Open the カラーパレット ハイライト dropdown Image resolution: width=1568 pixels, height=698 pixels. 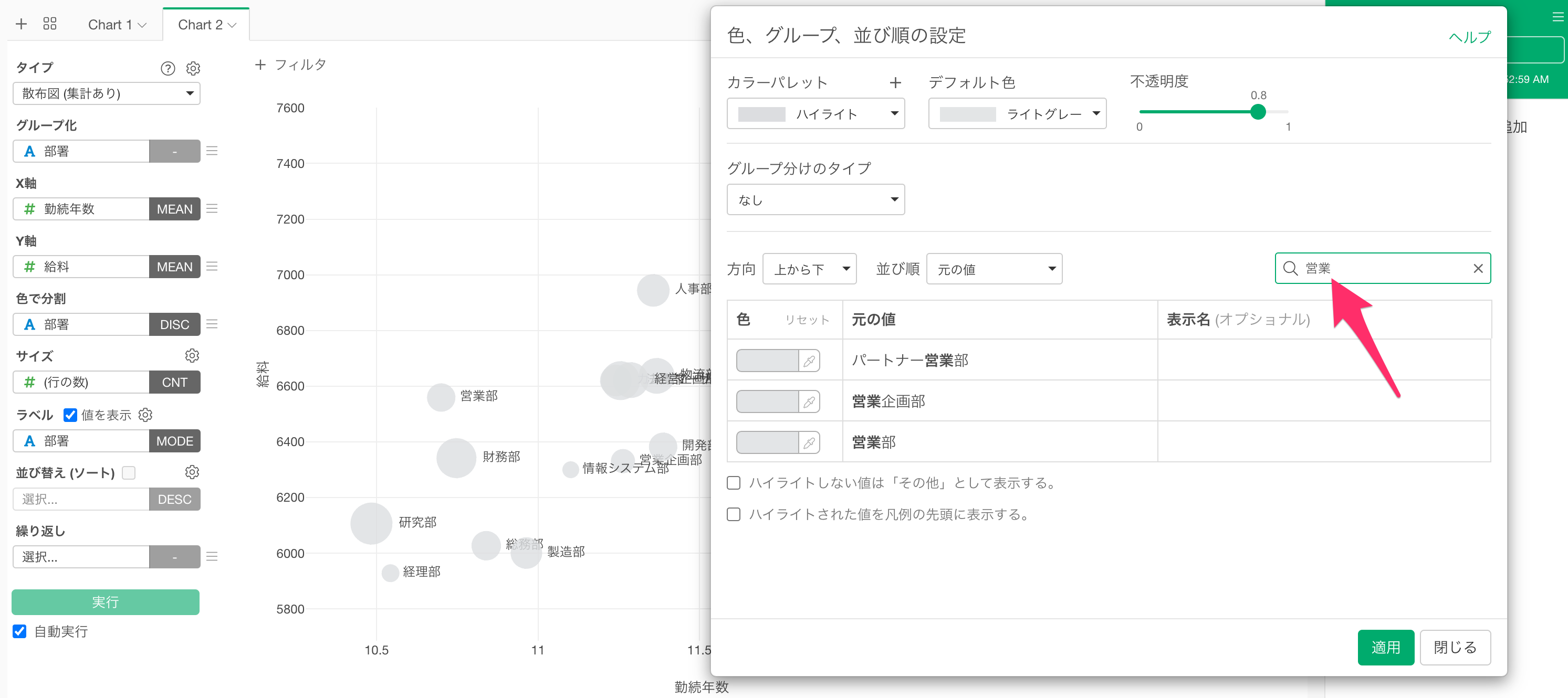[815, 114]
